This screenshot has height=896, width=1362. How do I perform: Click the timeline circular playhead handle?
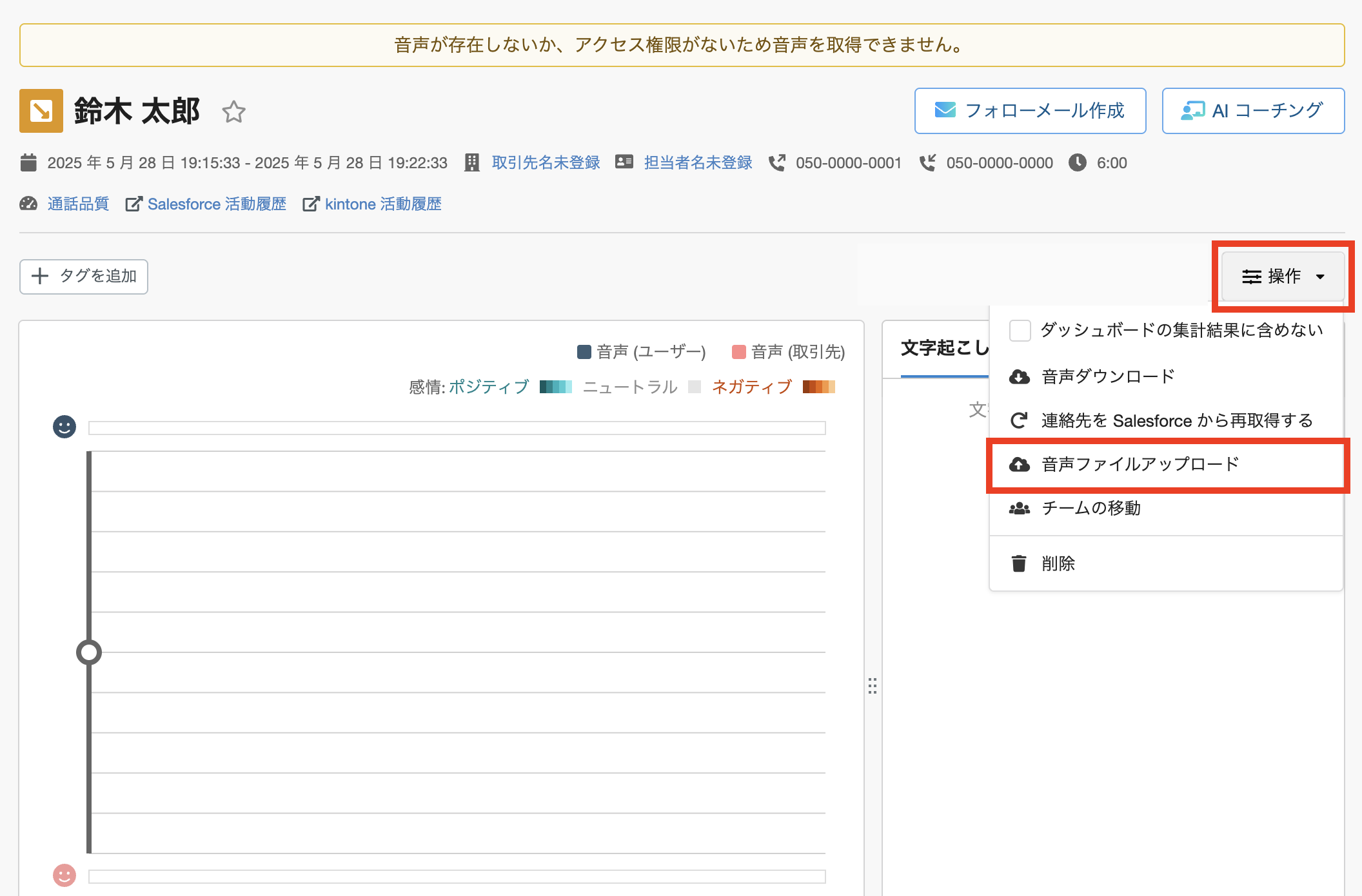click(89, 652)
